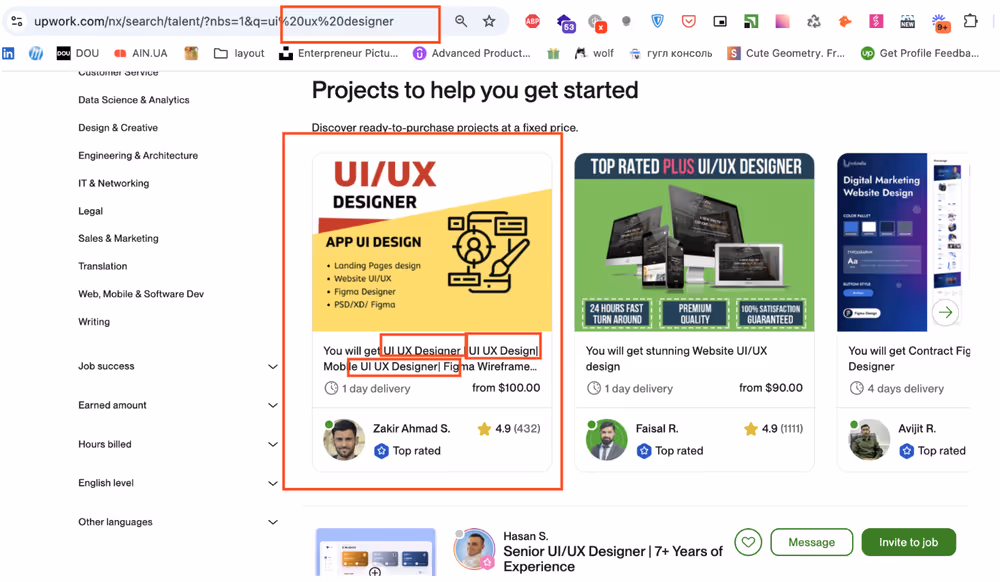
Task: Open the Extensions puzzle piece menu
Action: pos(970,21)
